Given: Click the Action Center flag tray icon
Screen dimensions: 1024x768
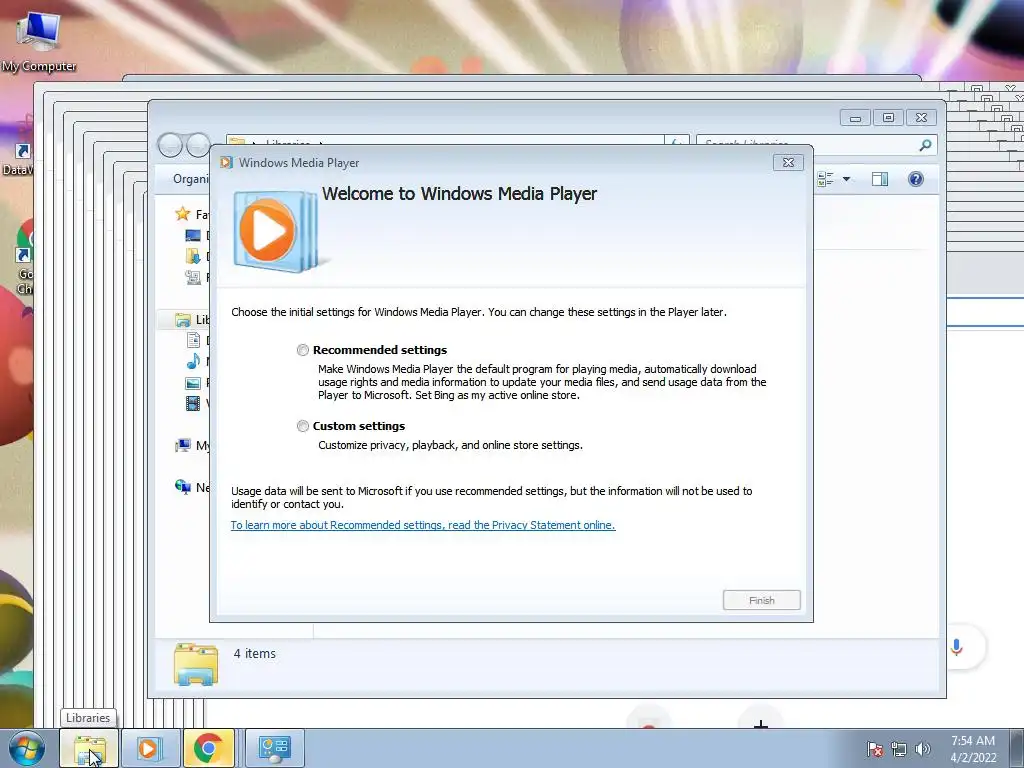Looking at the screenshot, I should click(875, 749).
